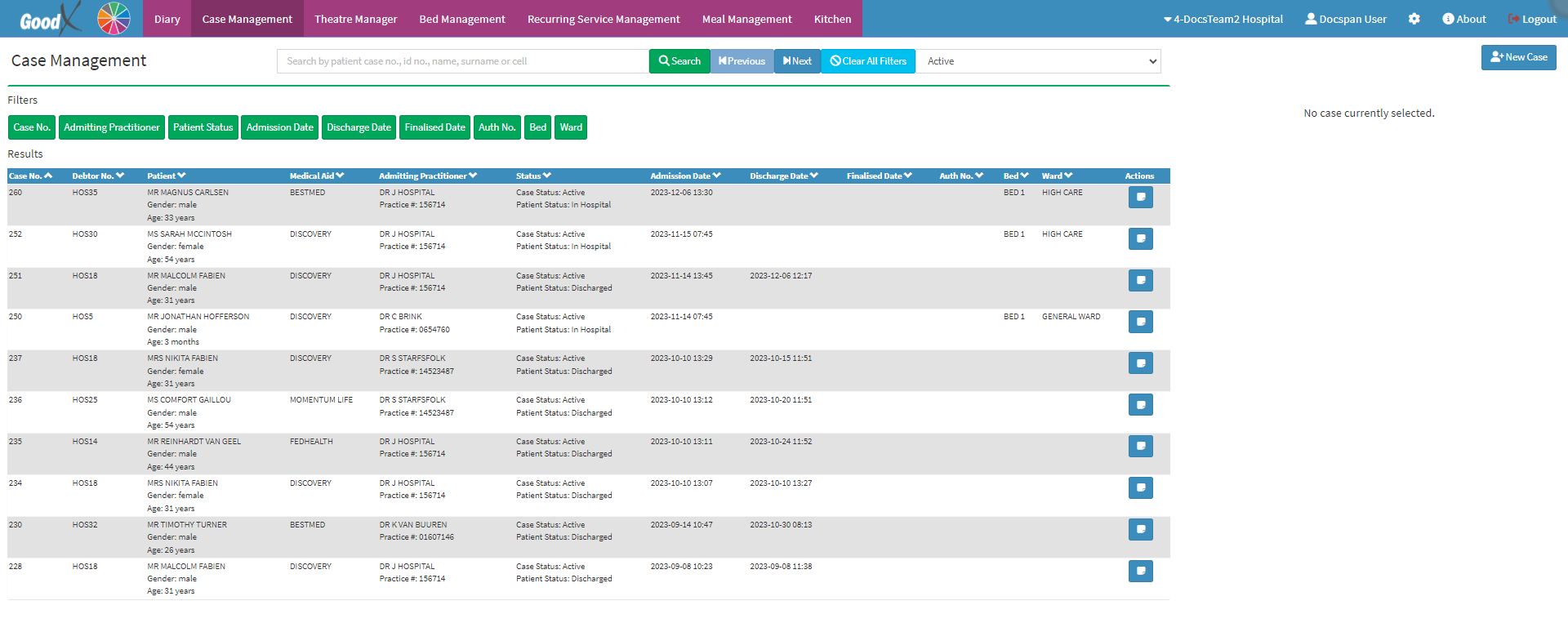
Task: Focus the patient case search field
Action: coord(463,61)
